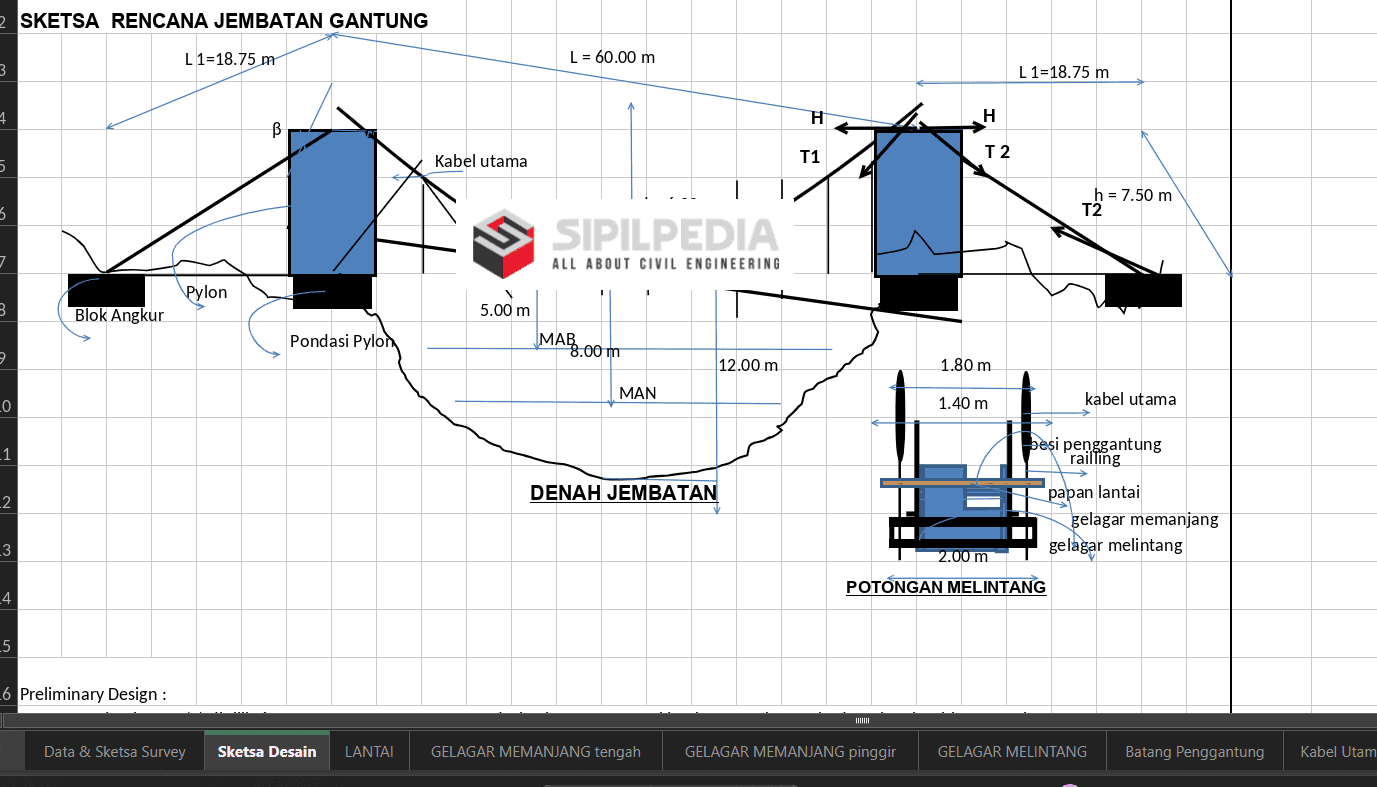The height and width of the screenshot is (787, 1377).
Task: Select the Sketsa Desain sheet tab
Action: pyautogui.click(x=266, y=752)
